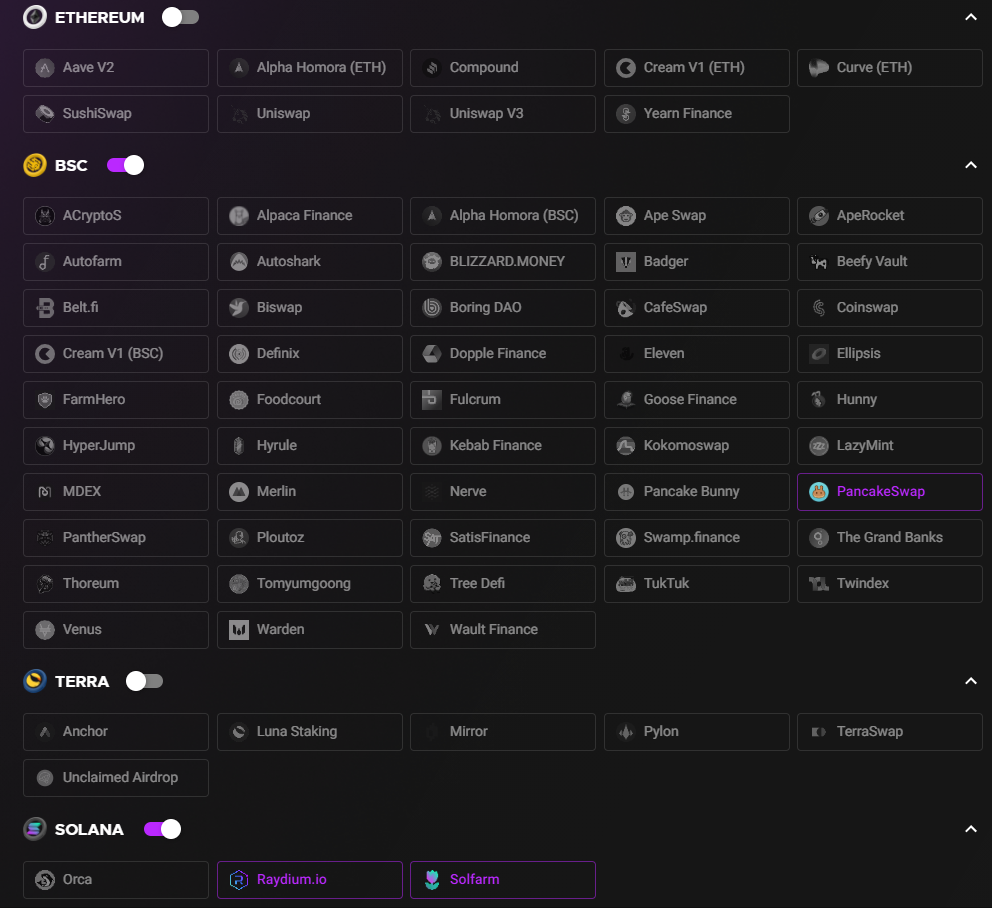This screenshot has width=992, height=908.
Task: Select the Uniswap V3 protocol
Action: tap(502, 114)
